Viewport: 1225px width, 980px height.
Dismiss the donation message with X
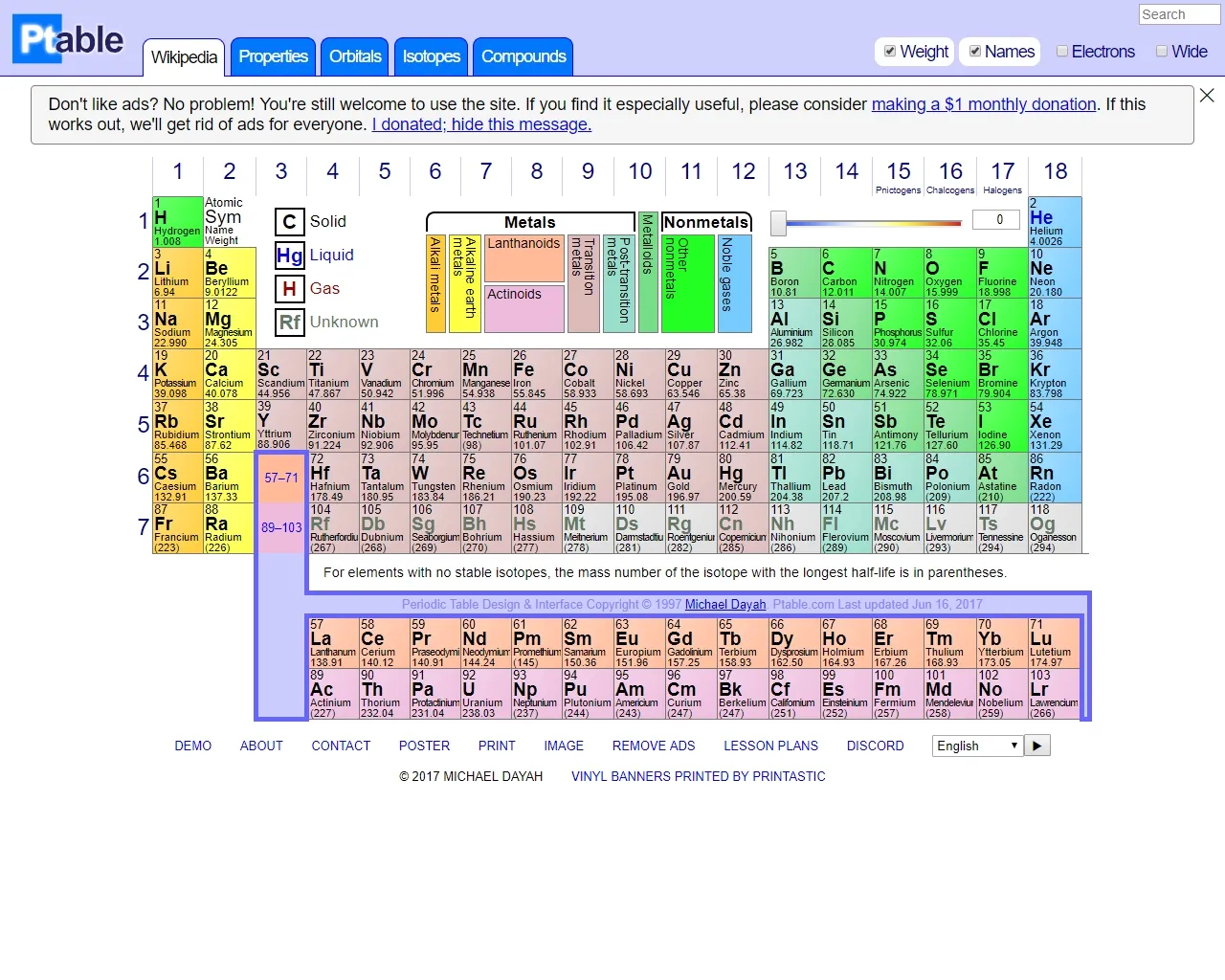[x=1207, y=96]
